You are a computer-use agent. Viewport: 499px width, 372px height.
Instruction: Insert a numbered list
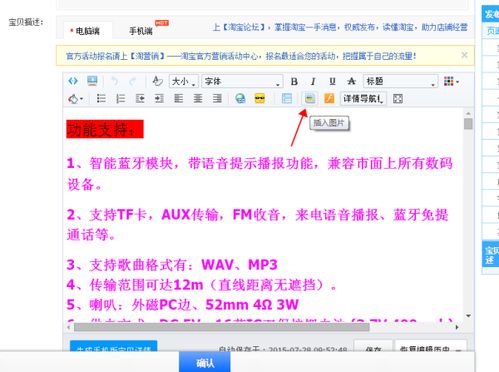tap(120, 99)
